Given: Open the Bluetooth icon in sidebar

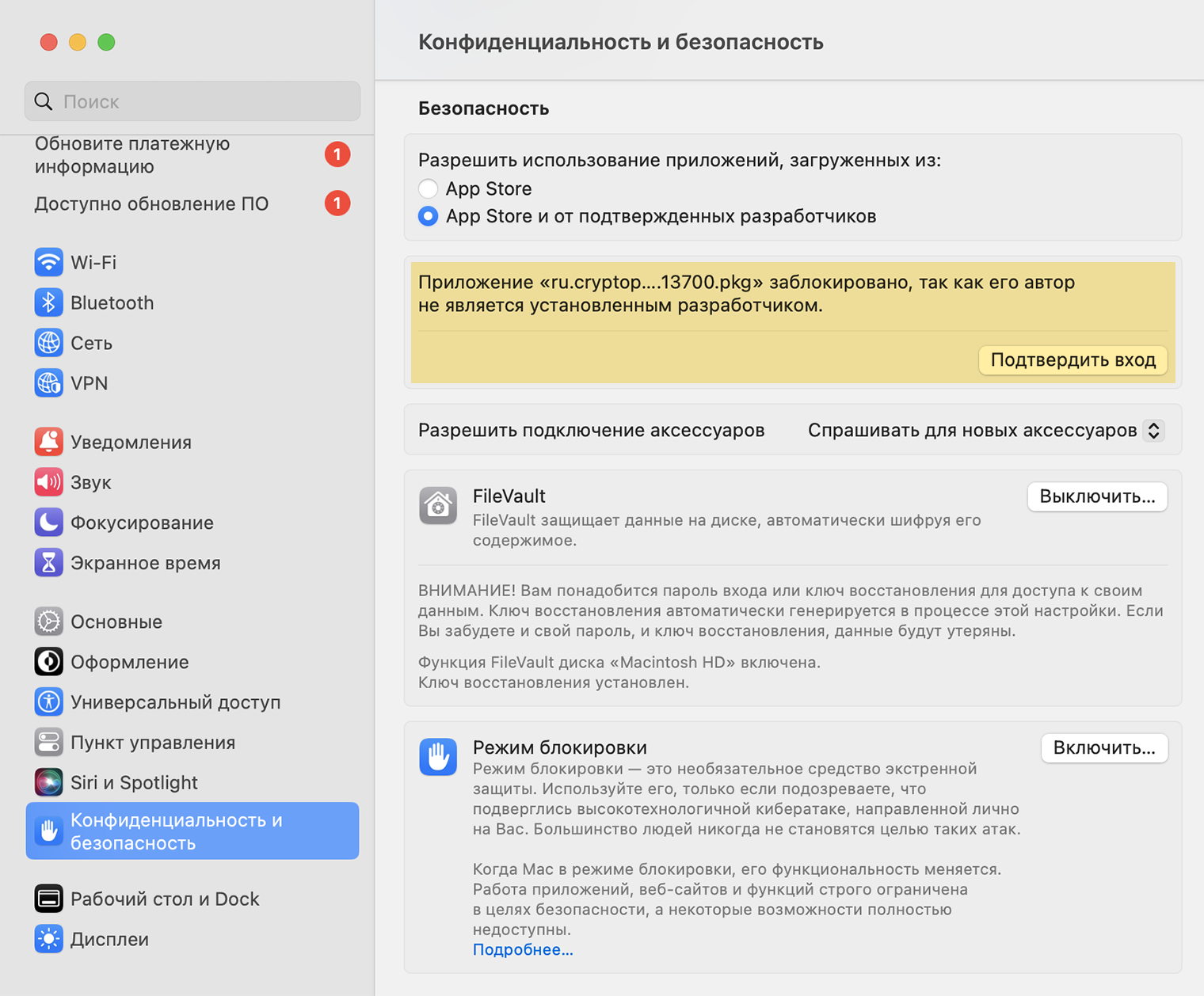Looking at the screenshot, I should click(48, 302).
